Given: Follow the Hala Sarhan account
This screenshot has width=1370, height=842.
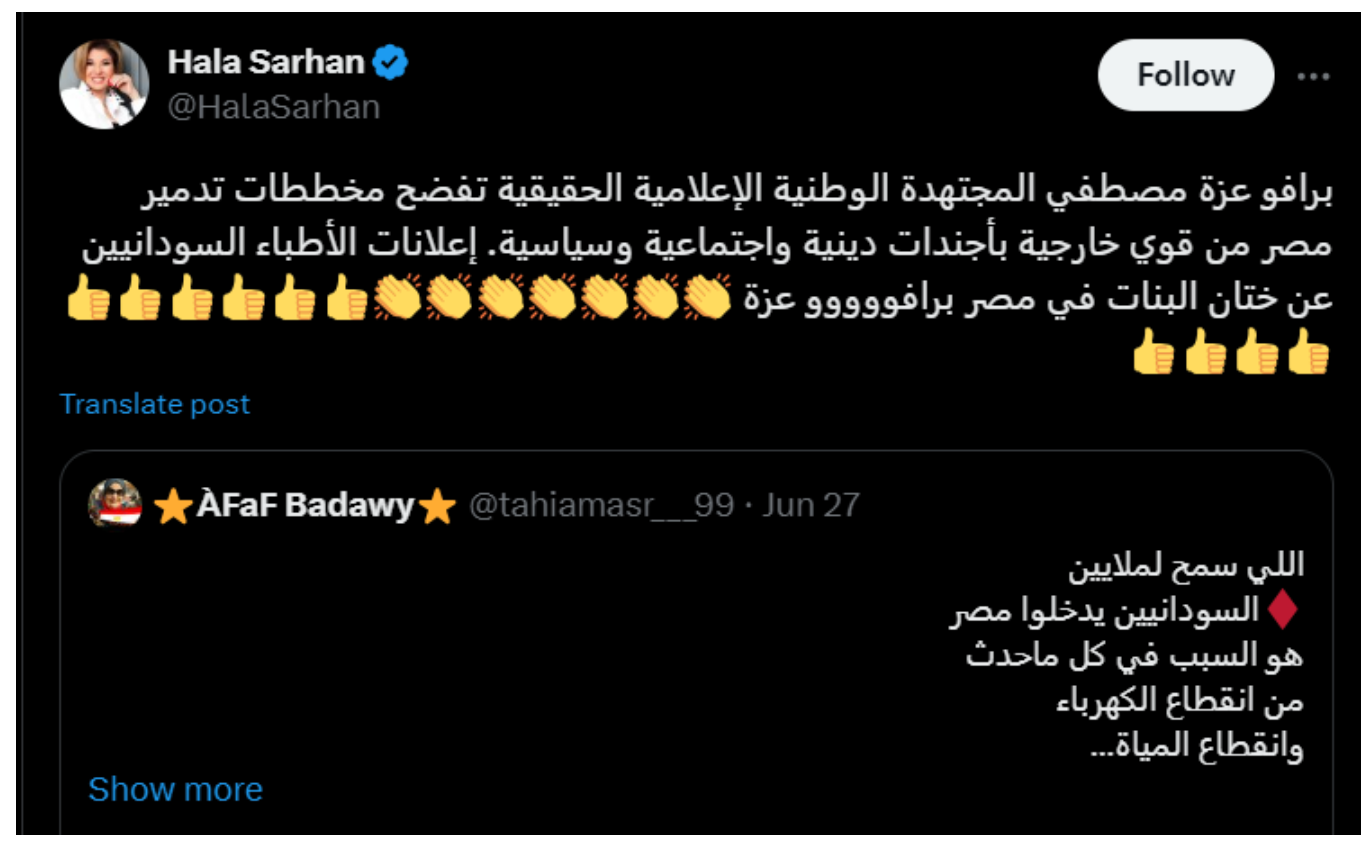Looking at the screenshot, I should click(x=1185, y=75).
